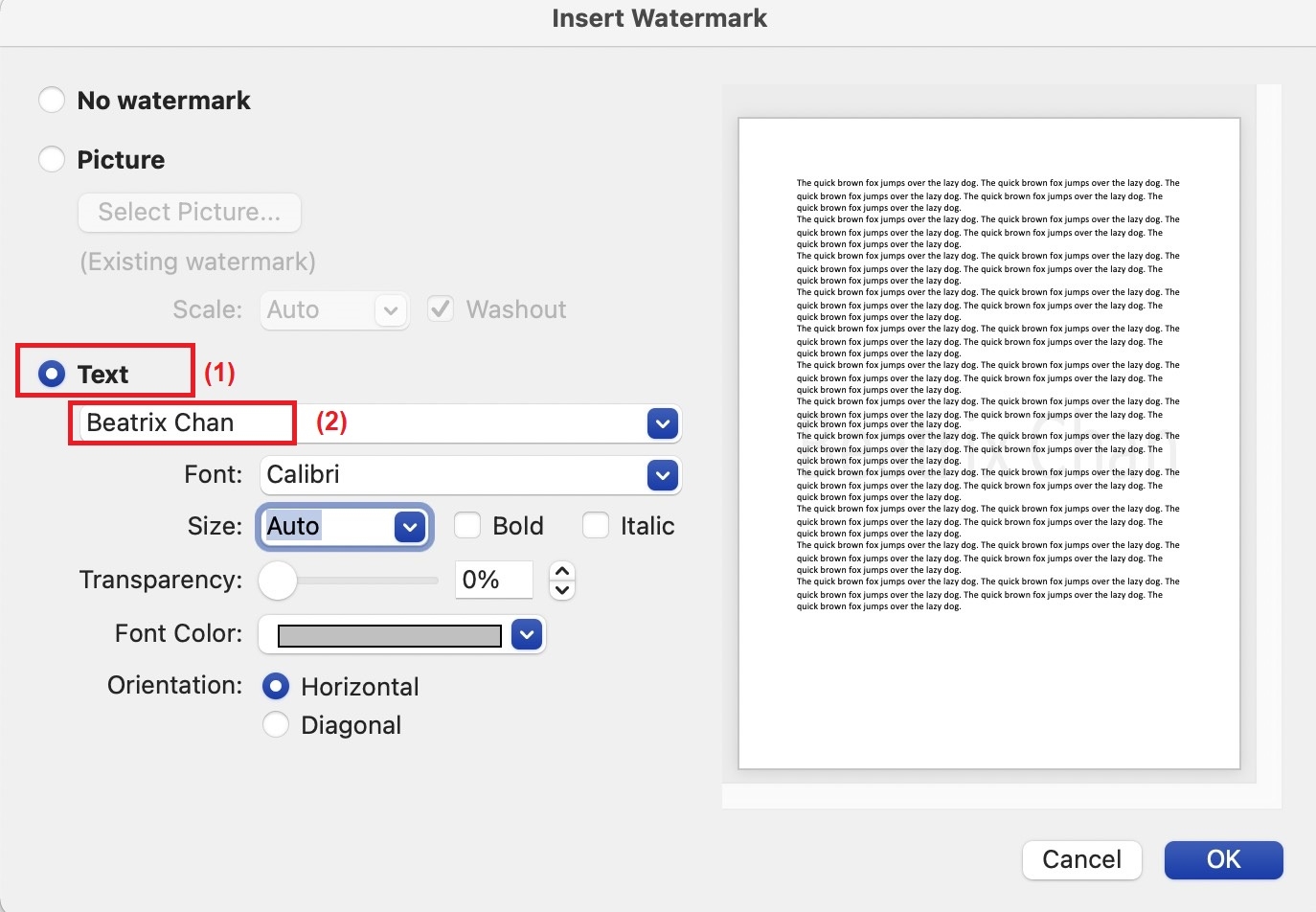The height and width of the screenshot is (912, 1316).
Task: Open the Scale dropdown set to Auto
Action: 391,309
